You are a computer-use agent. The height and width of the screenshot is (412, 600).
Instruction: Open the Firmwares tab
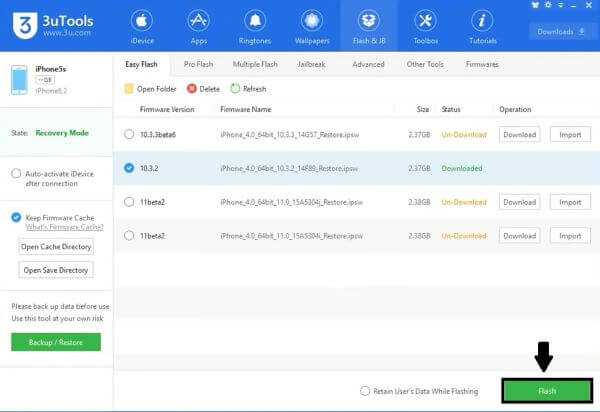click(x=483, y=64)
